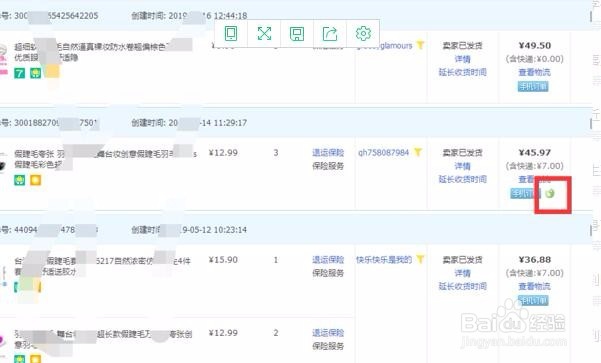
Task: Click the tablet view icon in floating toolbar
Action: 231,33
